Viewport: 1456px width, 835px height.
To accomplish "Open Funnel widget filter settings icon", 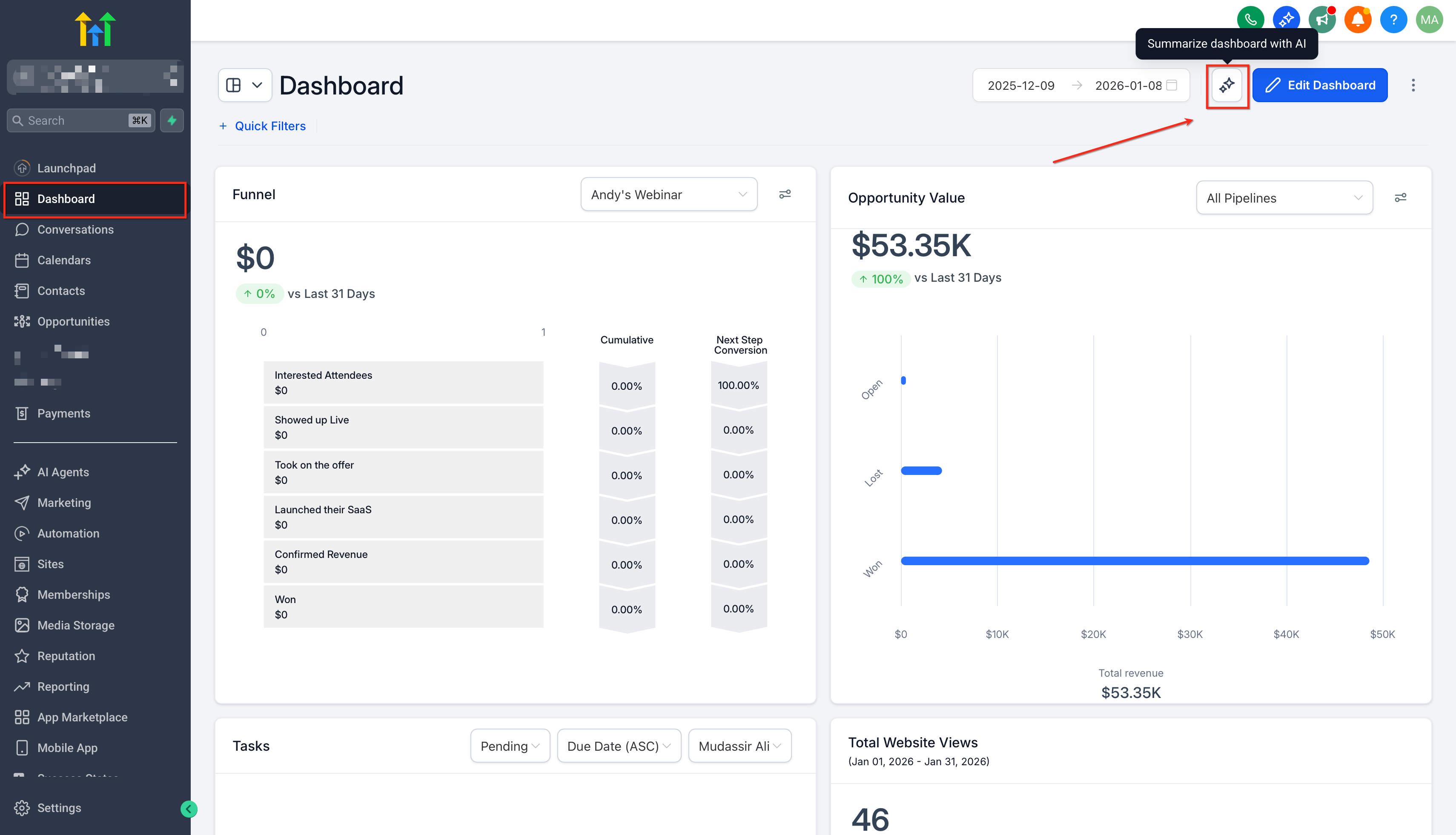I will 785,194.
